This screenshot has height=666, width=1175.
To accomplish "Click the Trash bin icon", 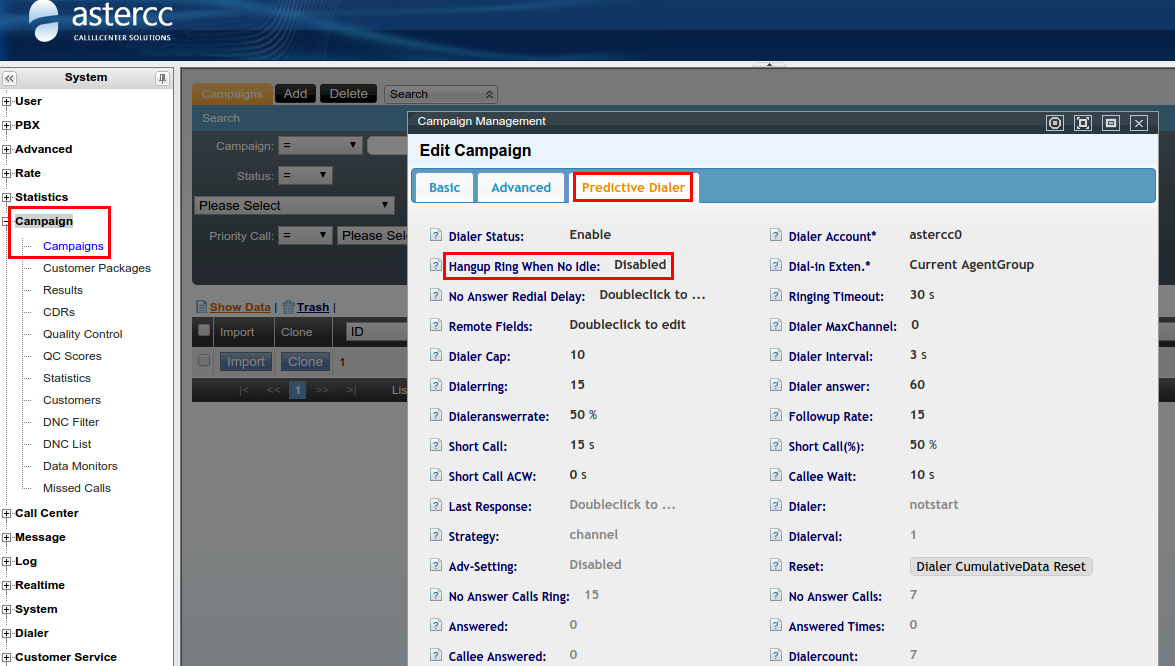I will tap(288, 307).
